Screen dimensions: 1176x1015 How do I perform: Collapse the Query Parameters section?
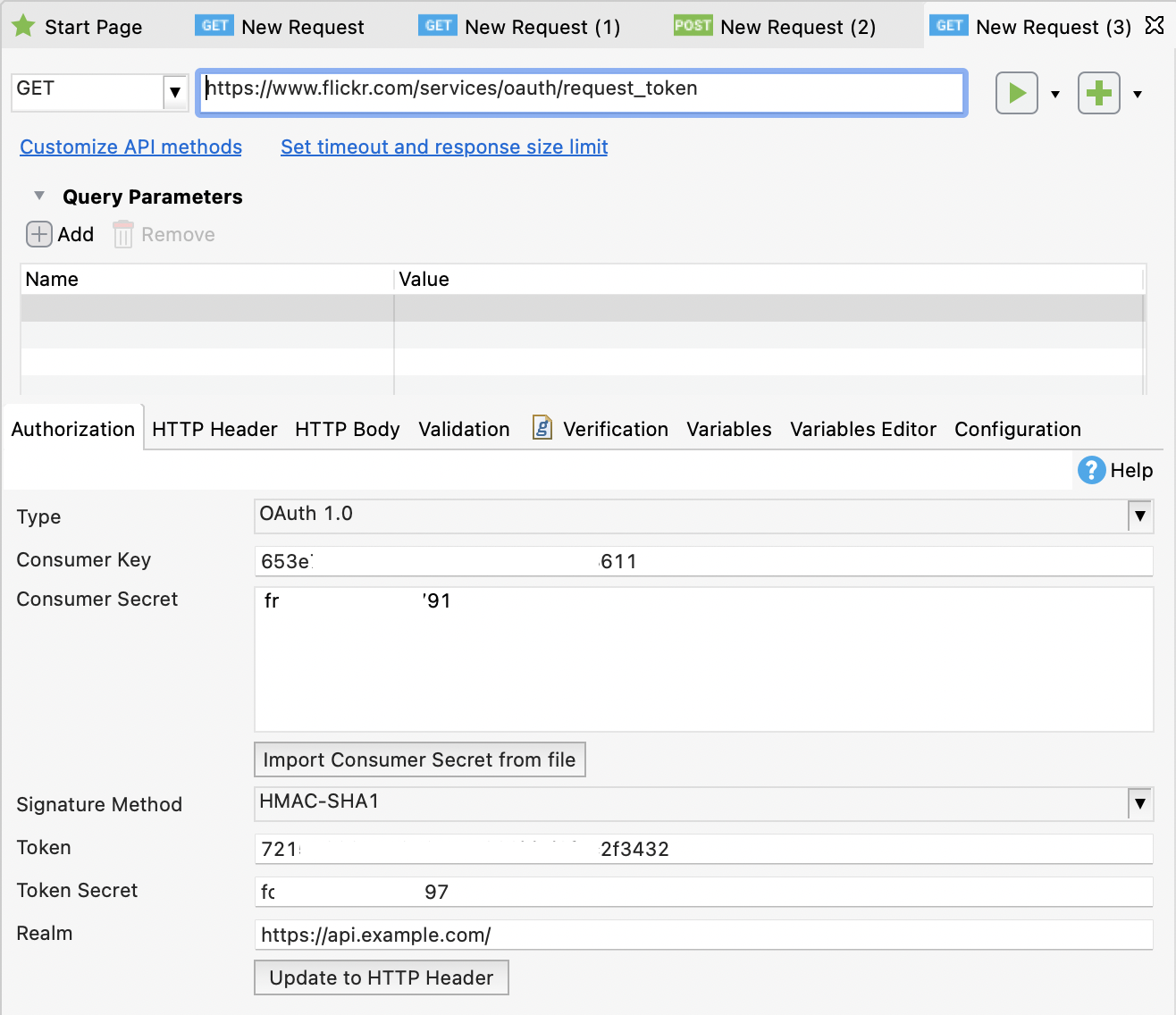(x=39, y=196)
